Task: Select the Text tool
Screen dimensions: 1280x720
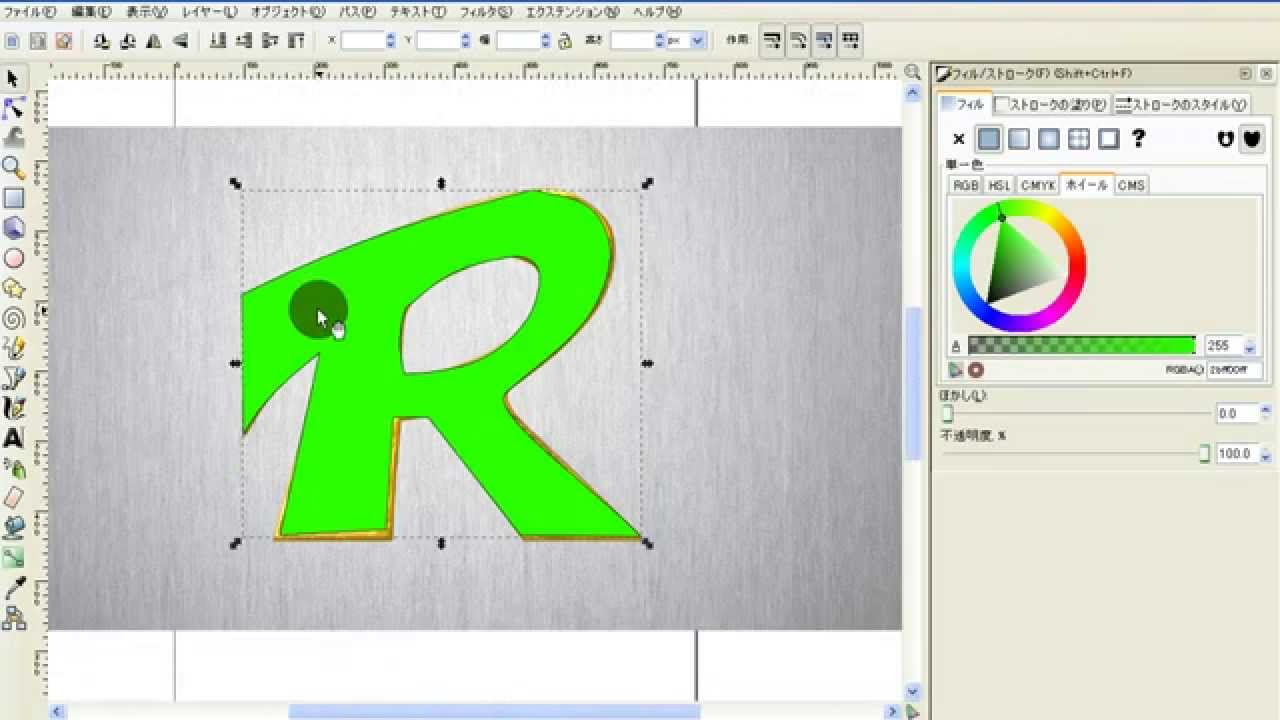Action: click(13, 438)
